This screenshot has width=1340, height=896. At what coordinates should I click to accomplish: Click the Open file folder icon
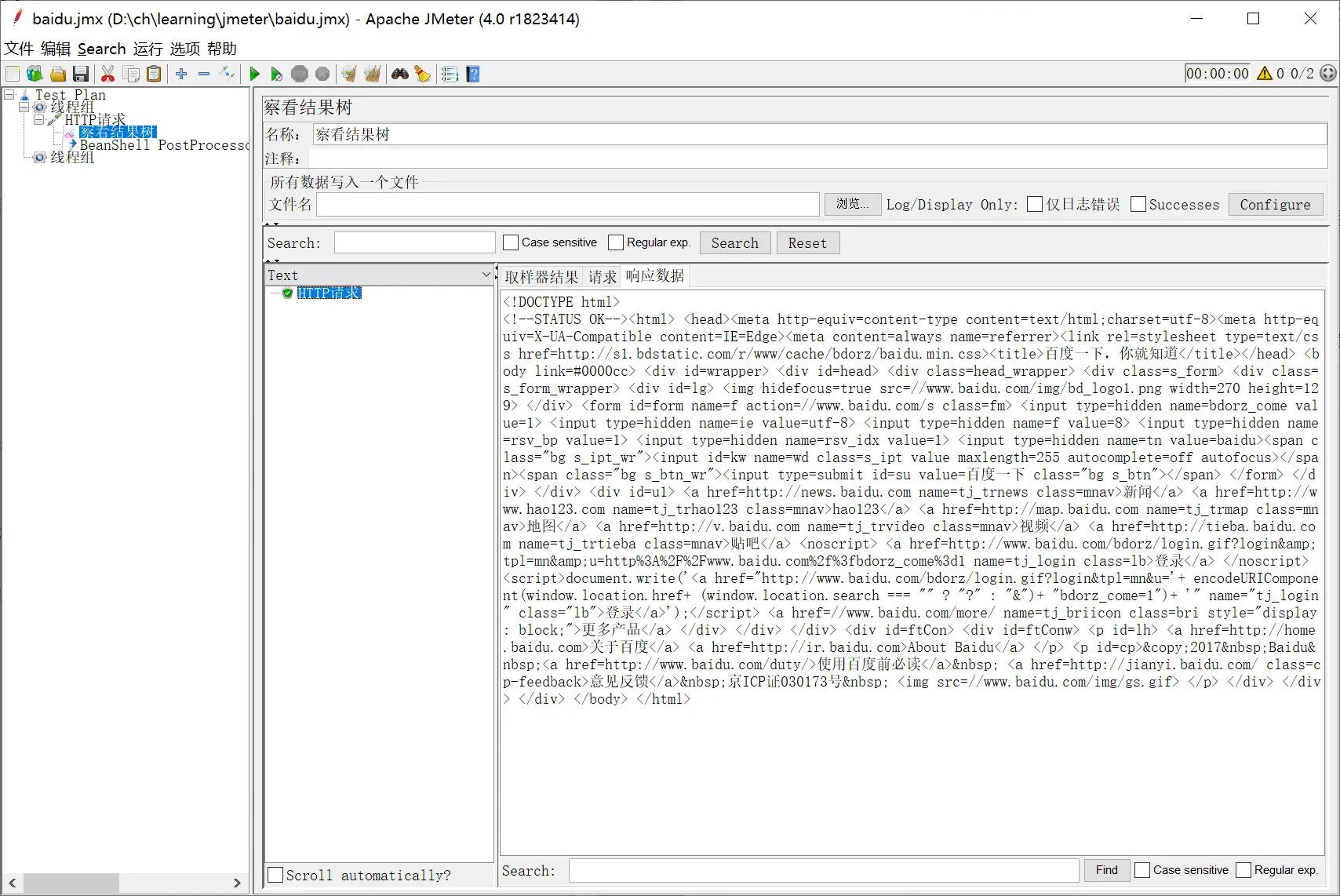pyautogui.click(x=58, y=74)
